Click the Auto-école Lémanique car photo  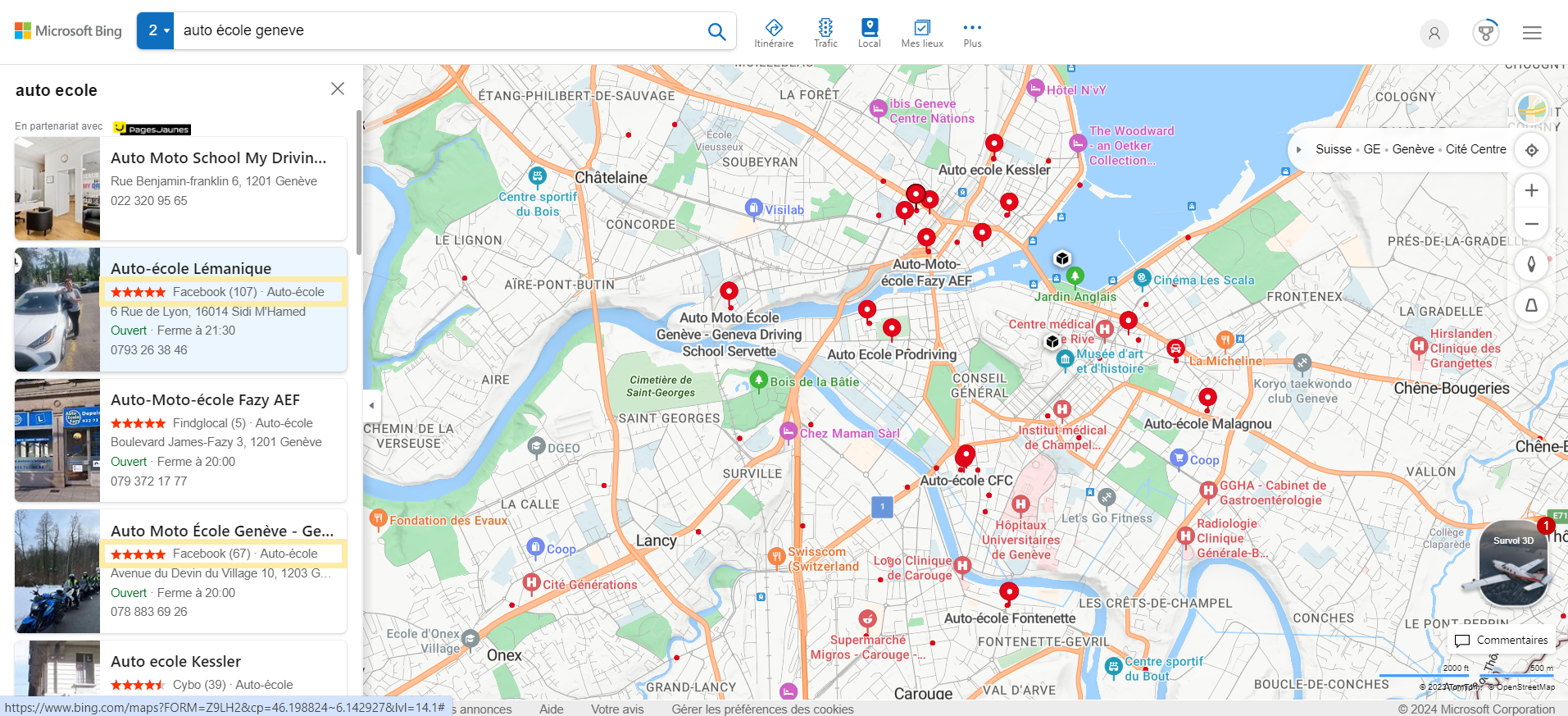[x=57, y=310]
